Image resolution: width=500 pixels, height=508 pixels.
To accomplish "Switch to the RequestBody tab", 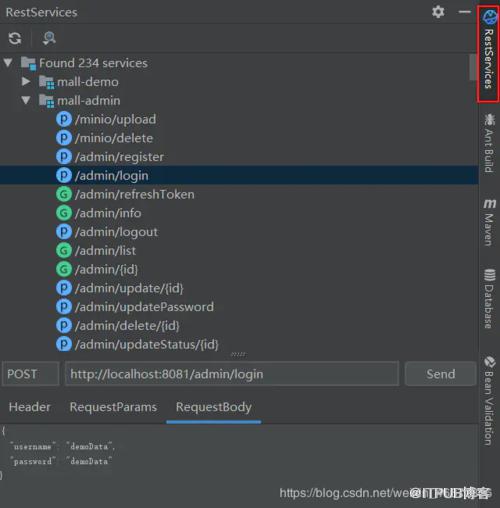I will [214, 407].
